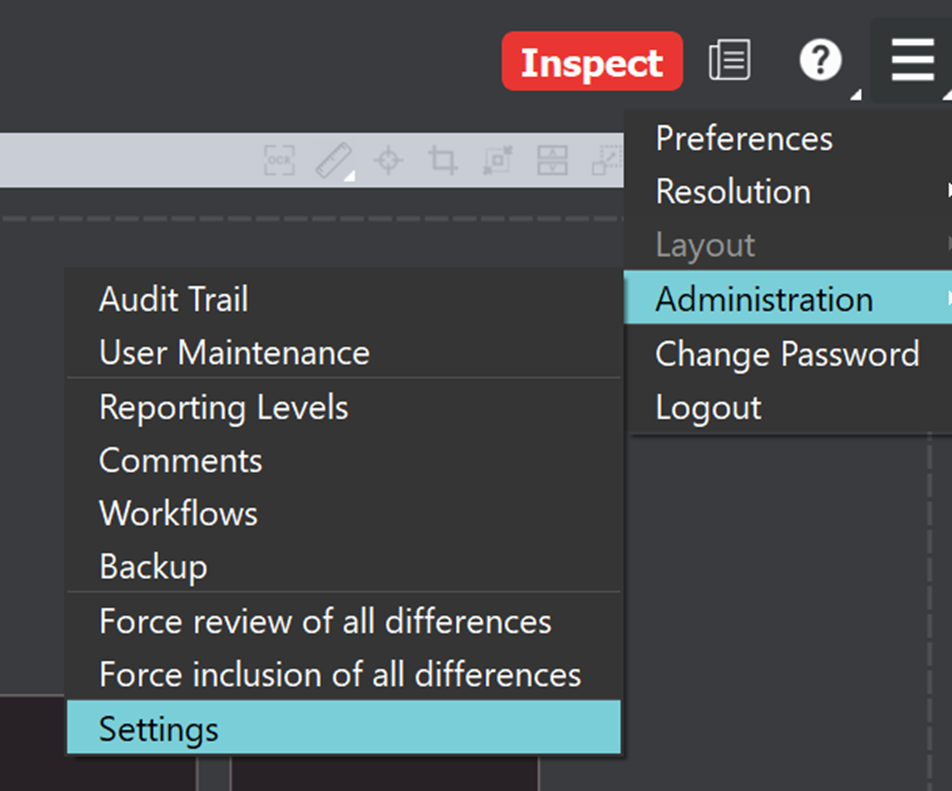952x791 pixels.
Task: Open Preferences from the menu
Action: click(x=743, y=138)
